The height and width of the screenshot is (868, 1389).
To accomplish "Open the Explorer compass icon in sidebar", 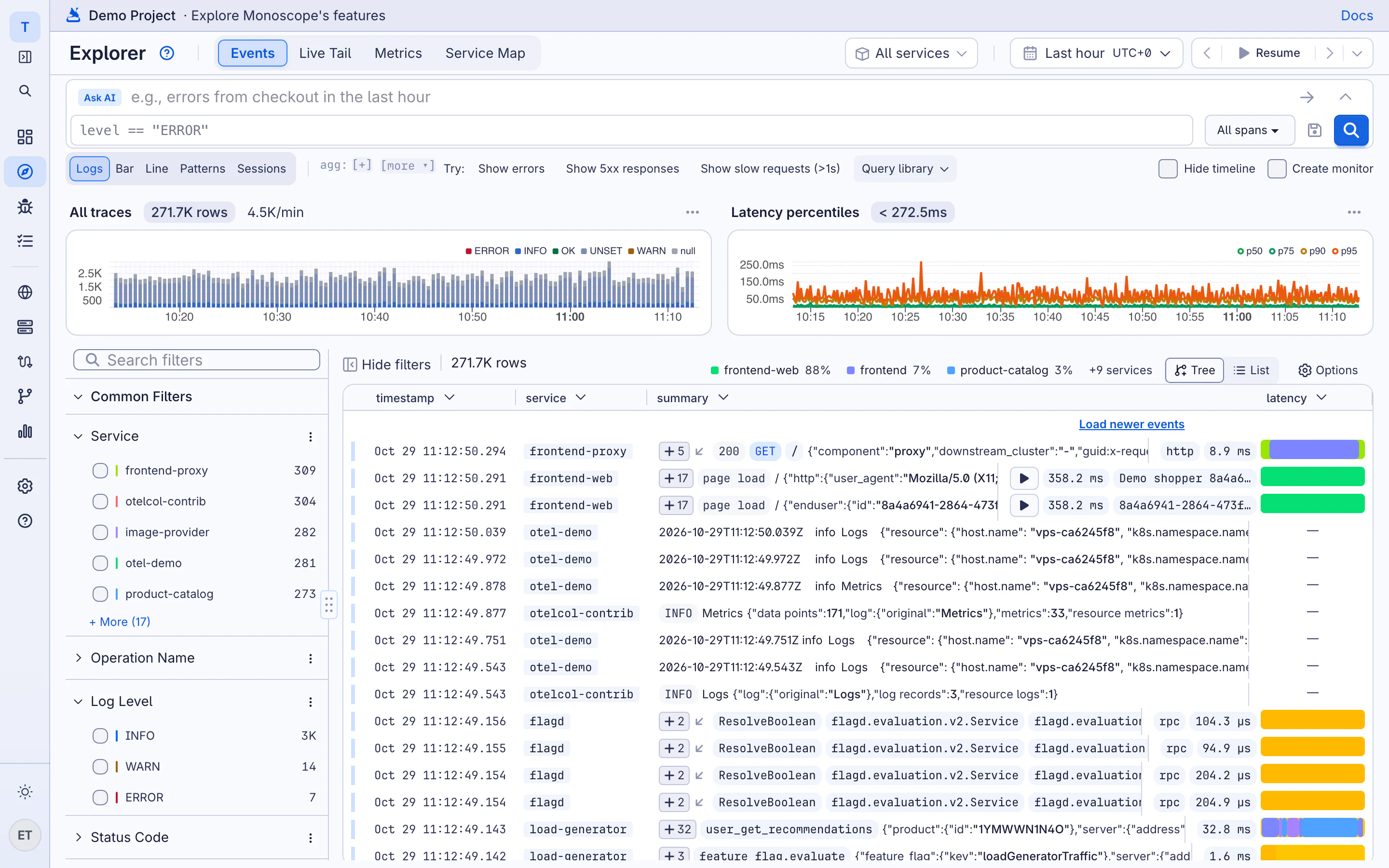I will pyautogui.click(x=25, y=172).
